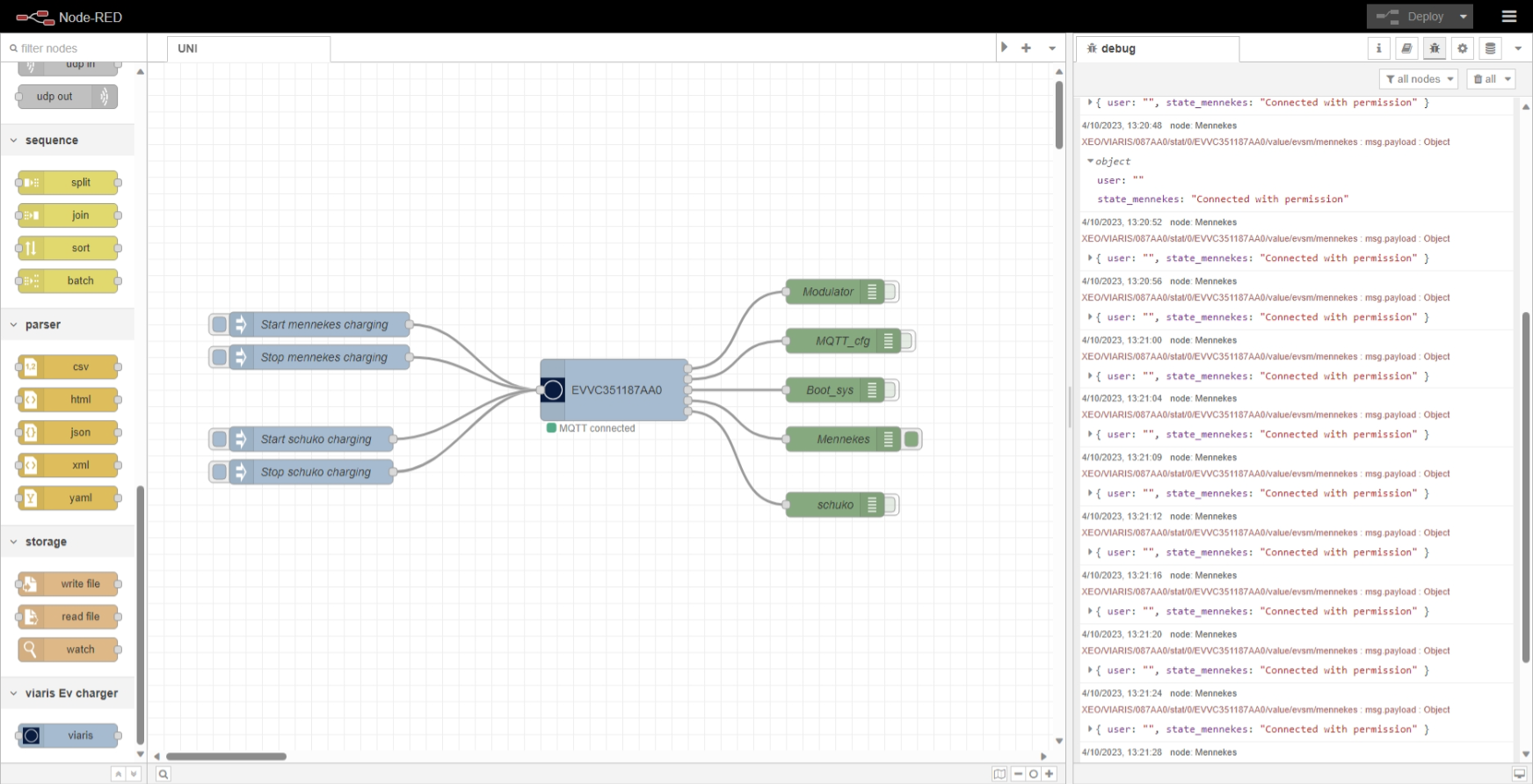This screenshot has height=784, width=1533.
Task: Toggle the MQTT_cfg debug node output
Action: [907, 341]
